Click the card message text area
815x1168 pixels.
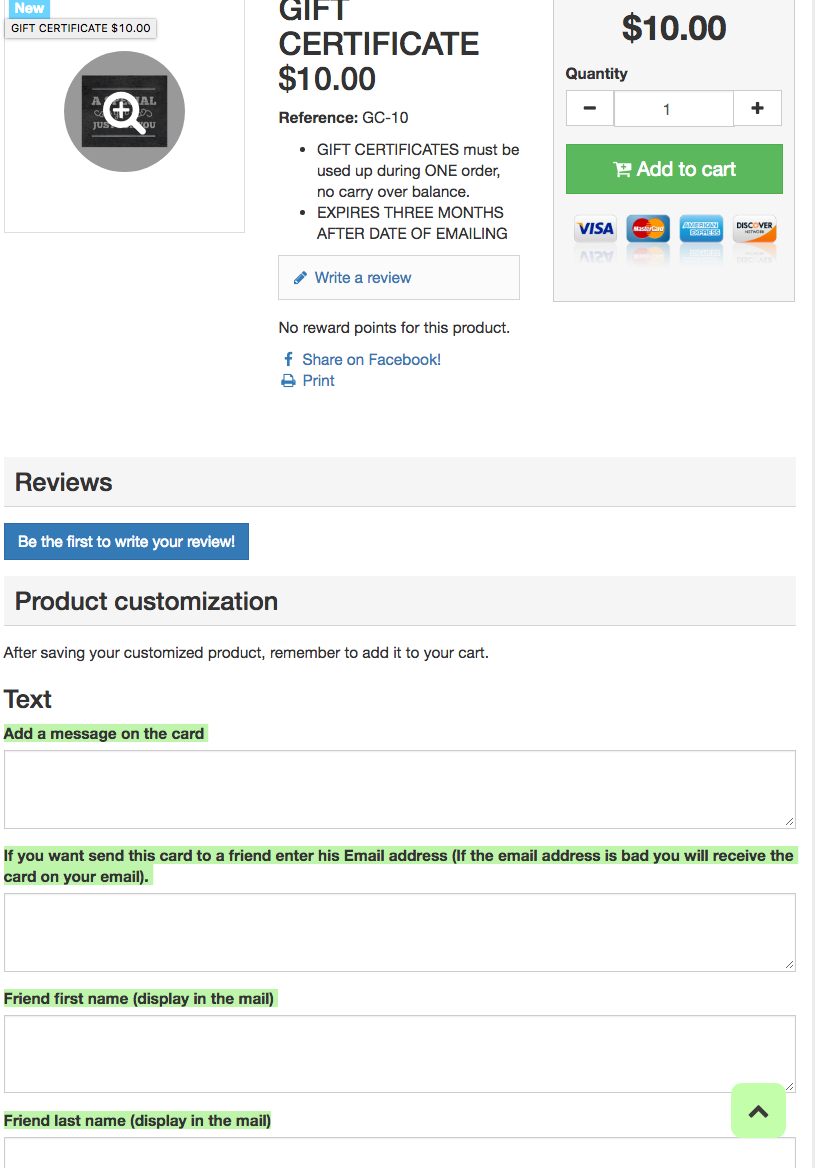coord(399,789)
